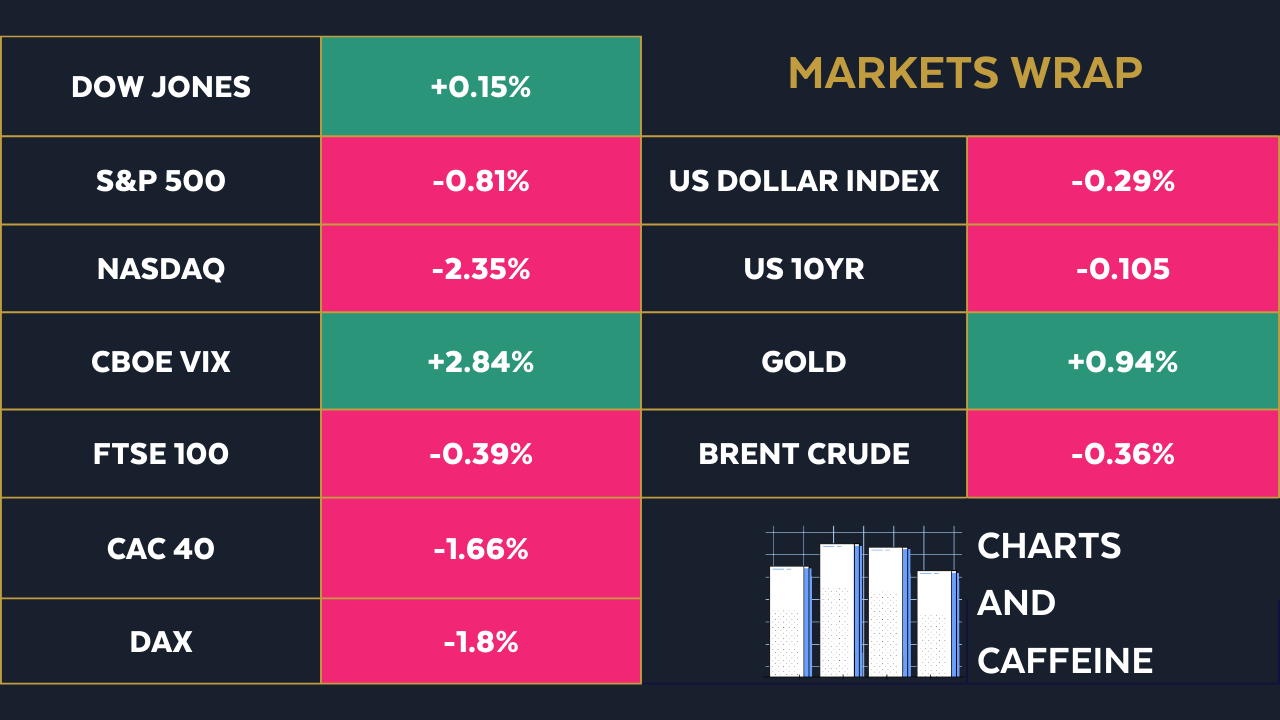
Task: Click the DAX -1.8% value cell
Action: tap(480, 641)
